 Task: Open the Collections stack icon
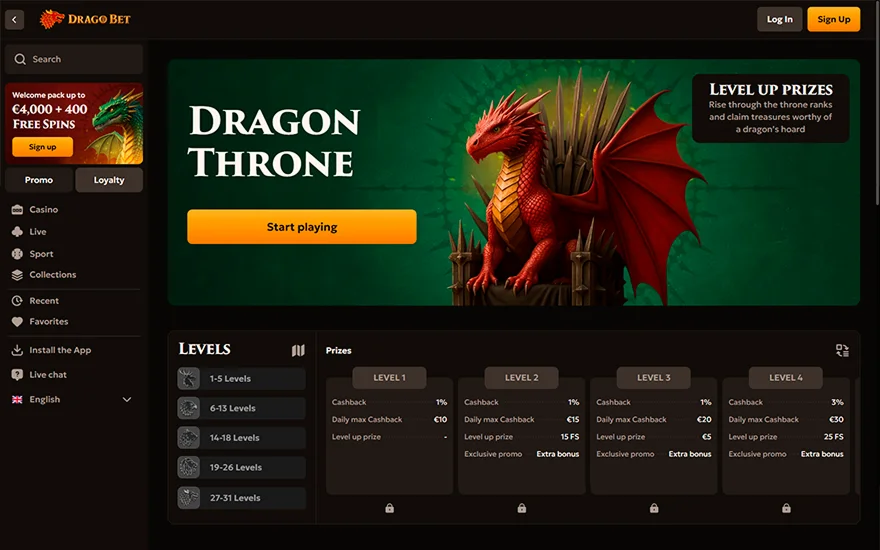pyautogui.click(x=17, y=274)
